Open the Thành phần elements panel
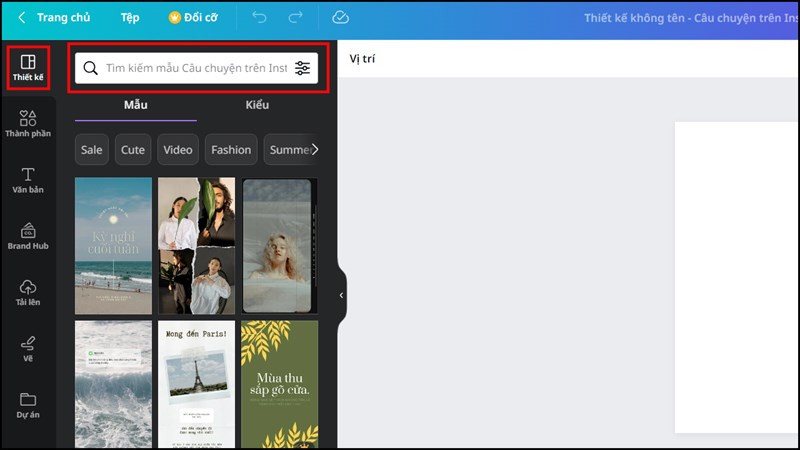The width and height of the screenshot is (800, 450). point(28,124)
